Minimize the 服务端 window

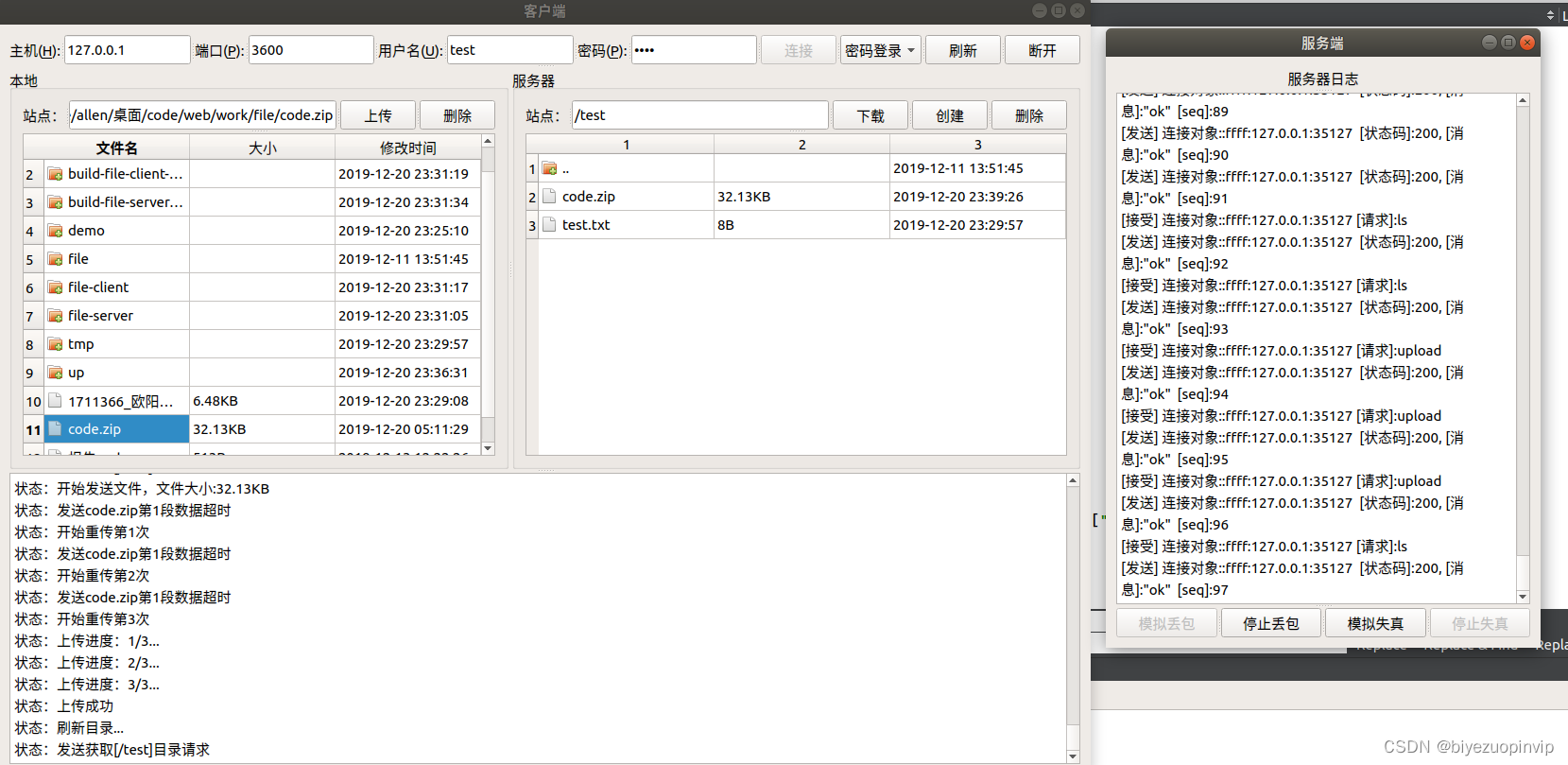[1490, 43]
